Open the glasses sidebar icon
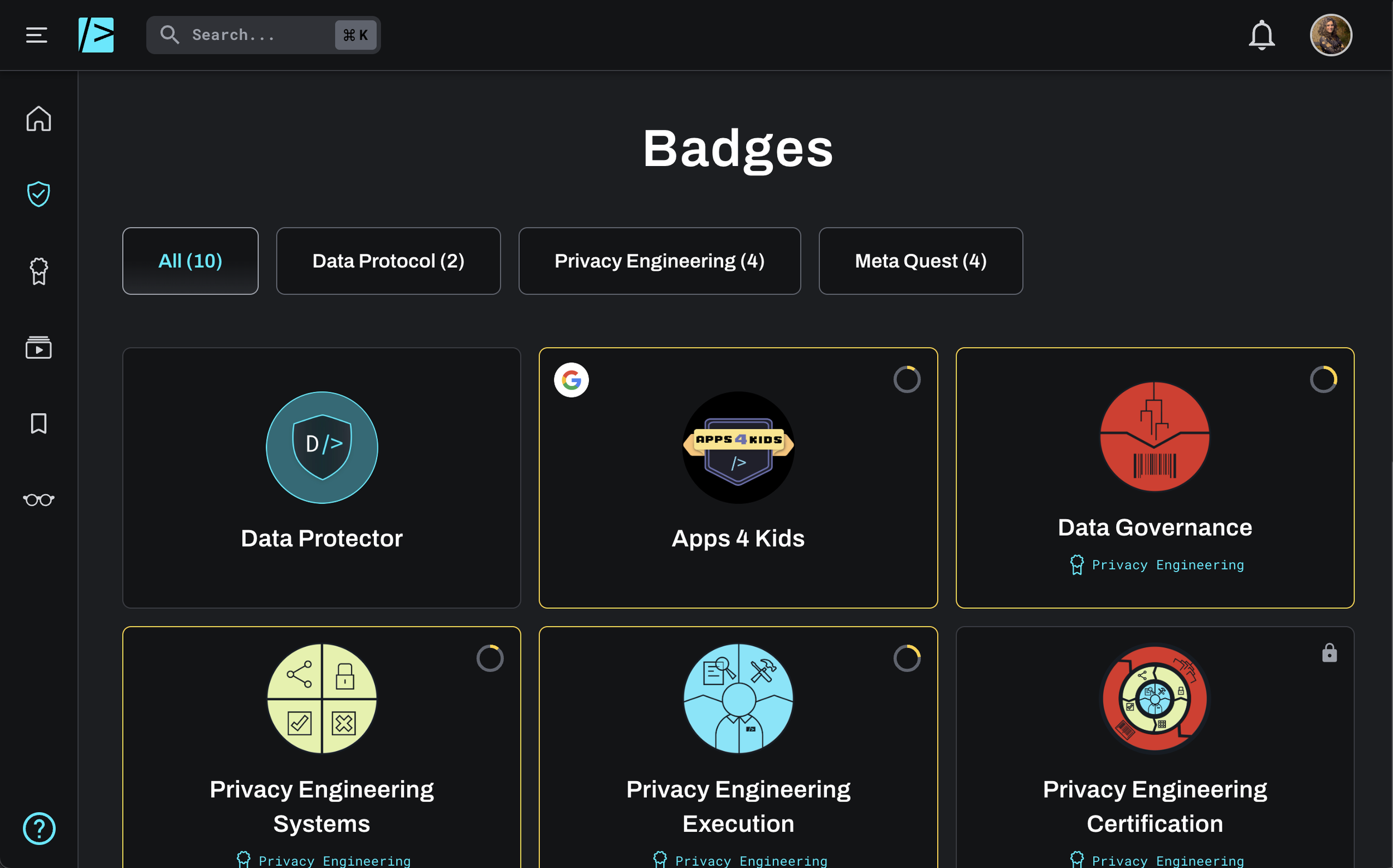Viewport: 1393px width, 868px height. click(x=38, y=499)
